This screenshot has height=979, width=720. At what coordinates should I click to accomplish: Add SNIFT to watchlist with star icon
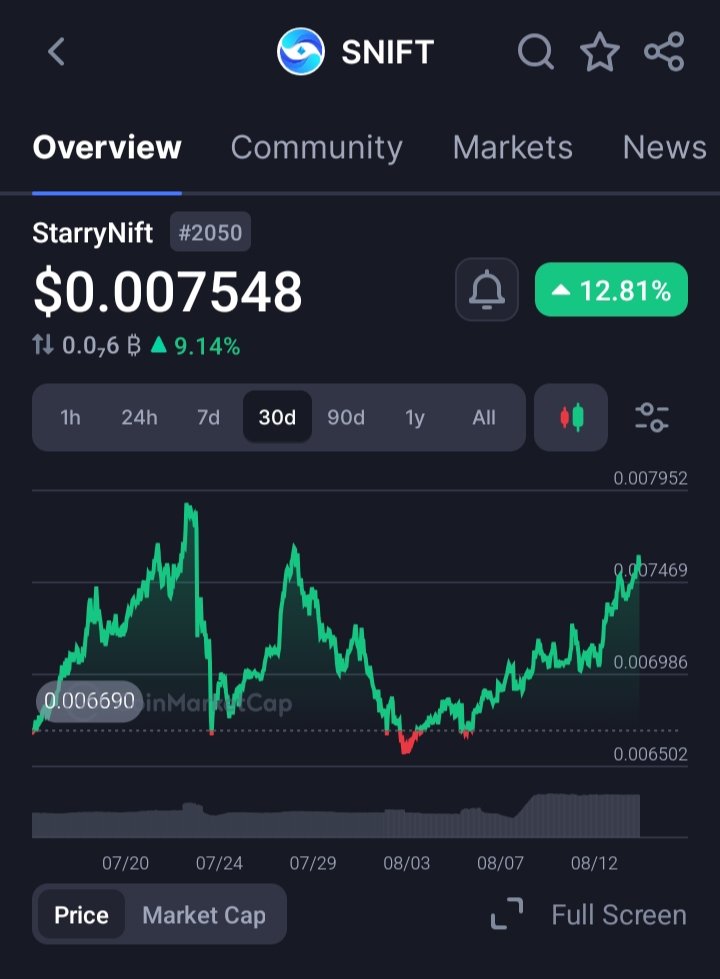599,52
